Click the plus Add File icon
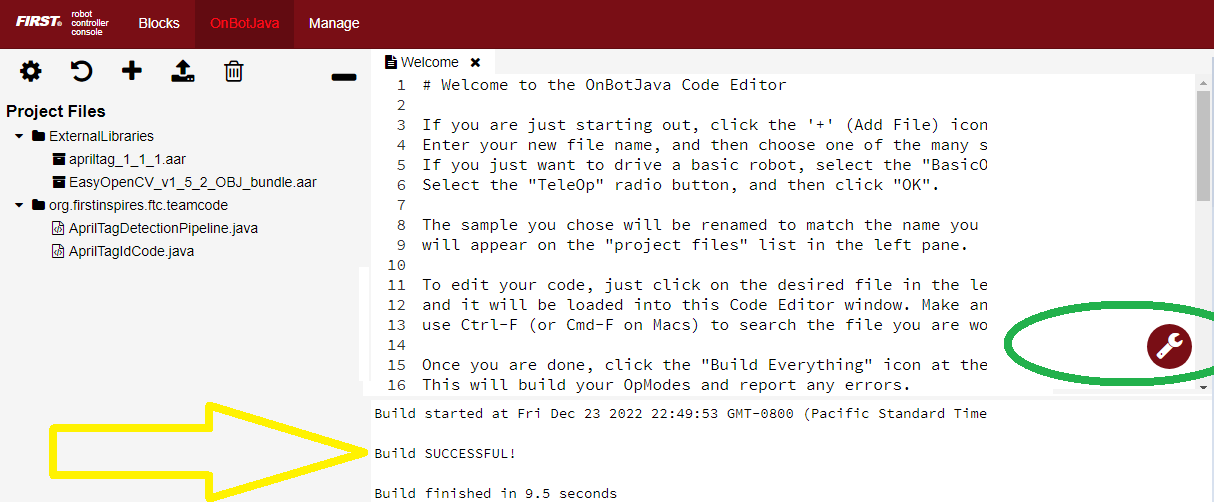The image size is (1214, 502). [132, 71]
